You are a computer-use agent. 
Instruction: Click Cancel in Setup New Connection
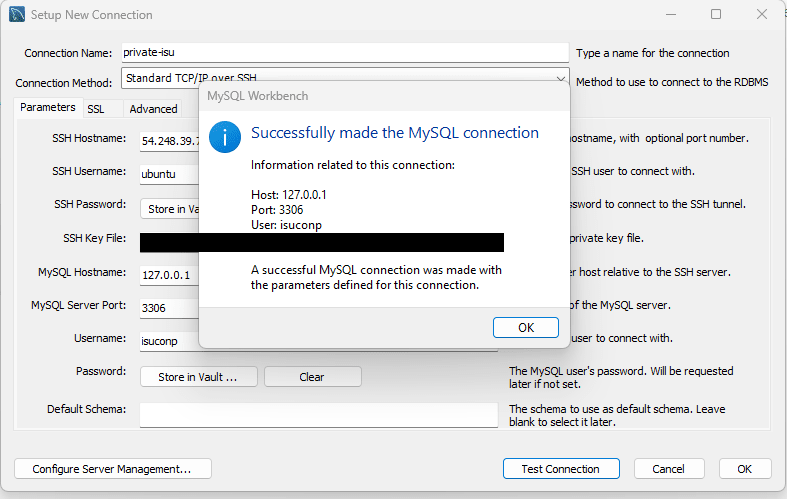click(669, 469)
